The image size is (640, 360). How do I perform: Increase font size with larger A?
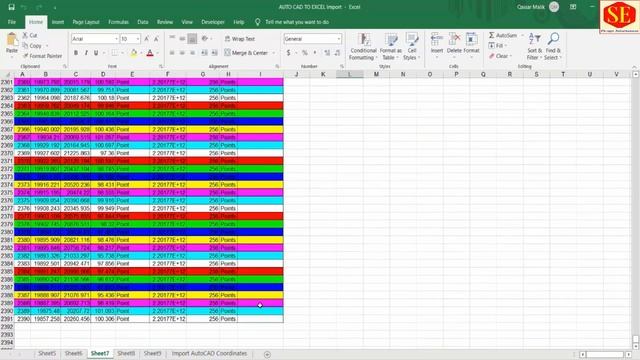[x=147, y=39]
